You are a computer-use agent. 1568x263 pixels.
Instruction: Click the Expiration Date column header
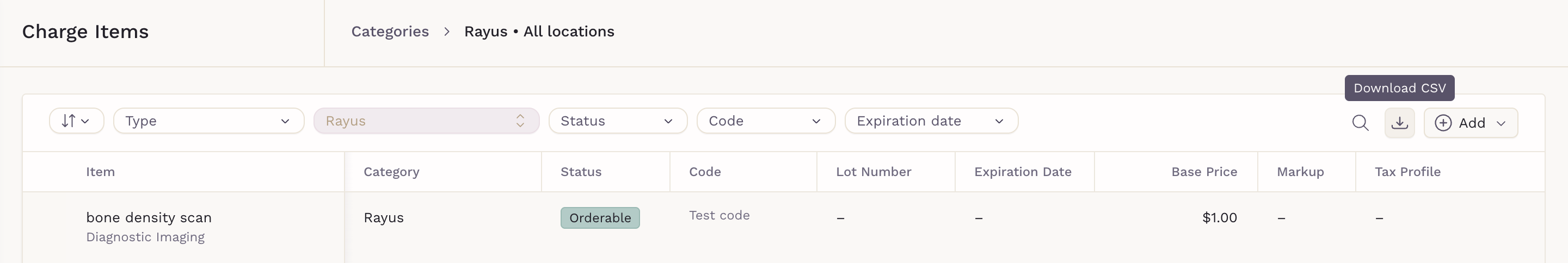point(1023,172)
